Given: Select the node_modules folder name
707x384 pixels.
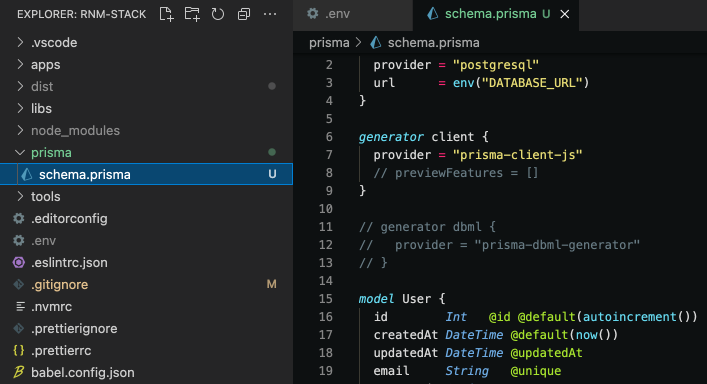Looking at the screenshot, I should click(x=75, y=131).
